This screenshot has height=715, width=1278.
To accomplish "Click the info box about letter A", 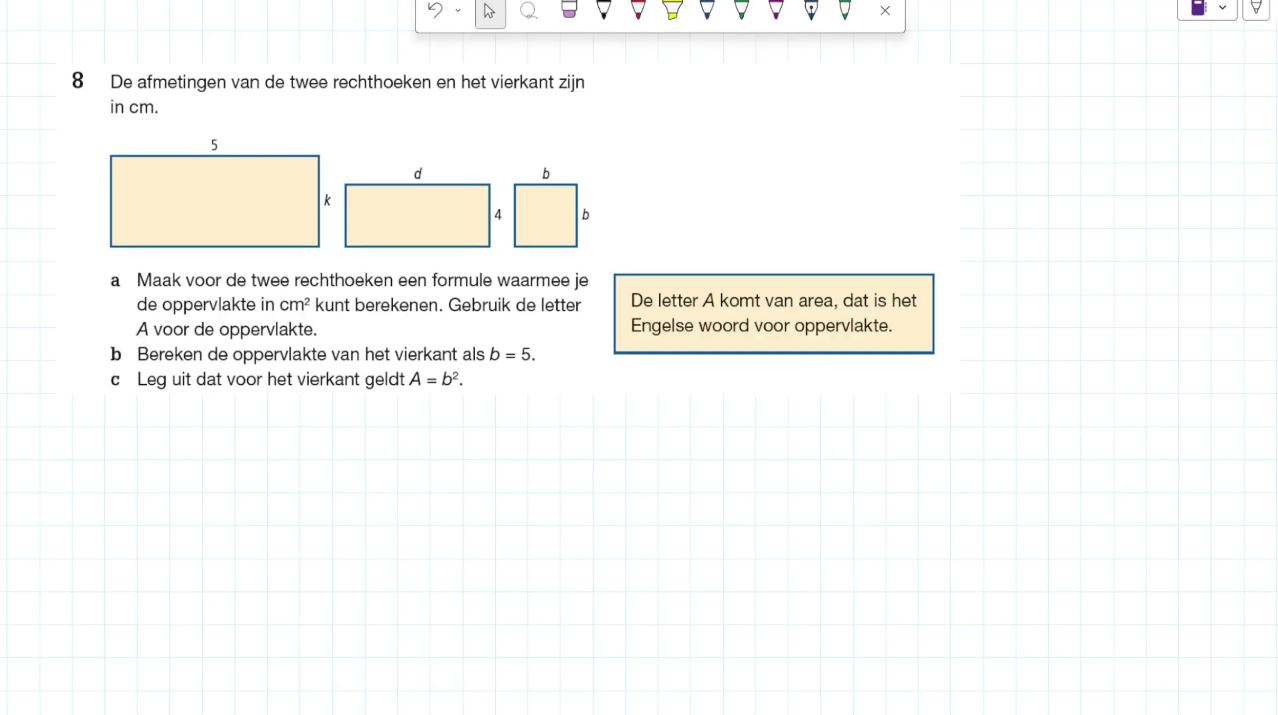I will pyautogui.click(x=774, y=314).
